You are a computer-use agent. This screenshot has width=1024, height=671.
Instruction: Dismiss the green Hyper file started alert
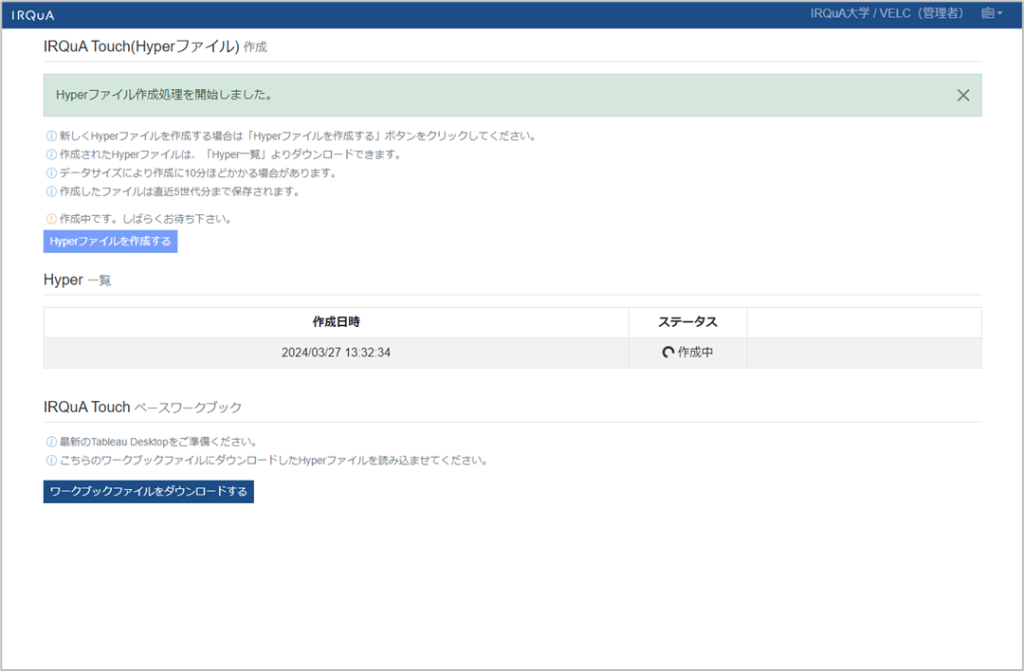pyautogui.click(x=963, y=95)
